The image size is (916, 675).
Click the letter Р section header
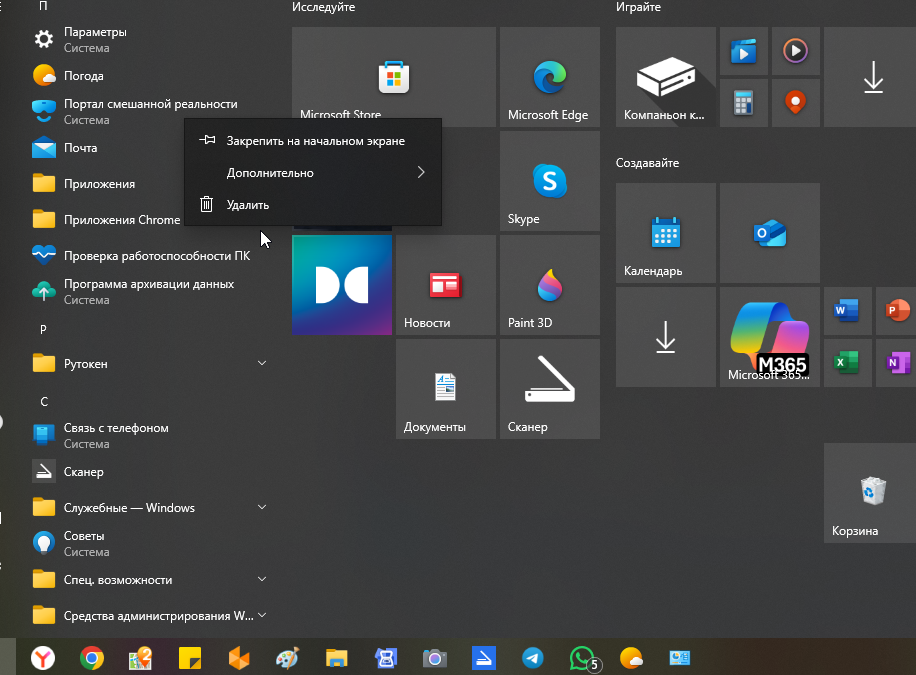click(43, 329)
